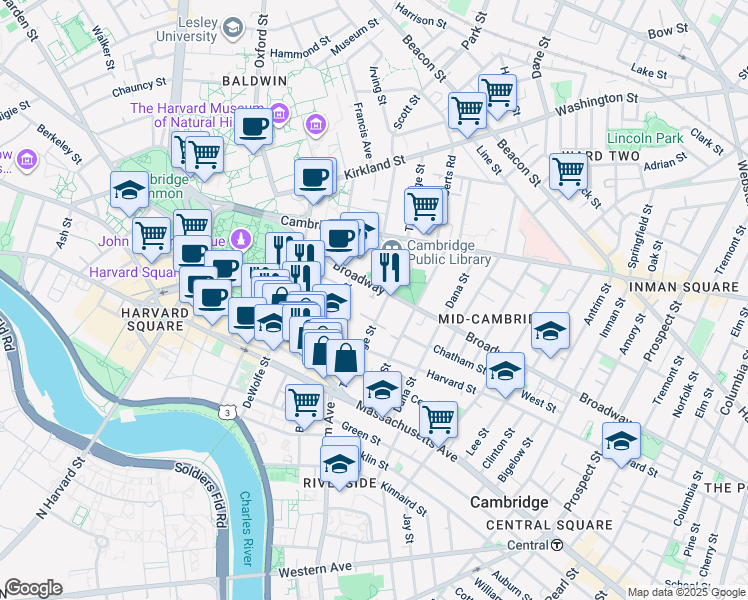The width and height of the screenshot is (748, 600).
Task: Click the front shopping cart marker above Cambridge Common
Action: (205, 155)
